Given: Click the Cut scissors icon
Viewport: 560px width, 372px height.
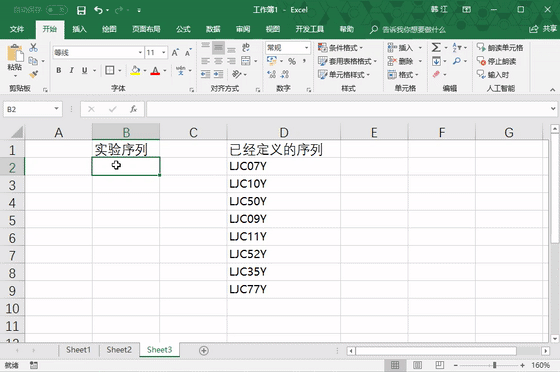Looking at the screenshot, I should click(34, 47).
